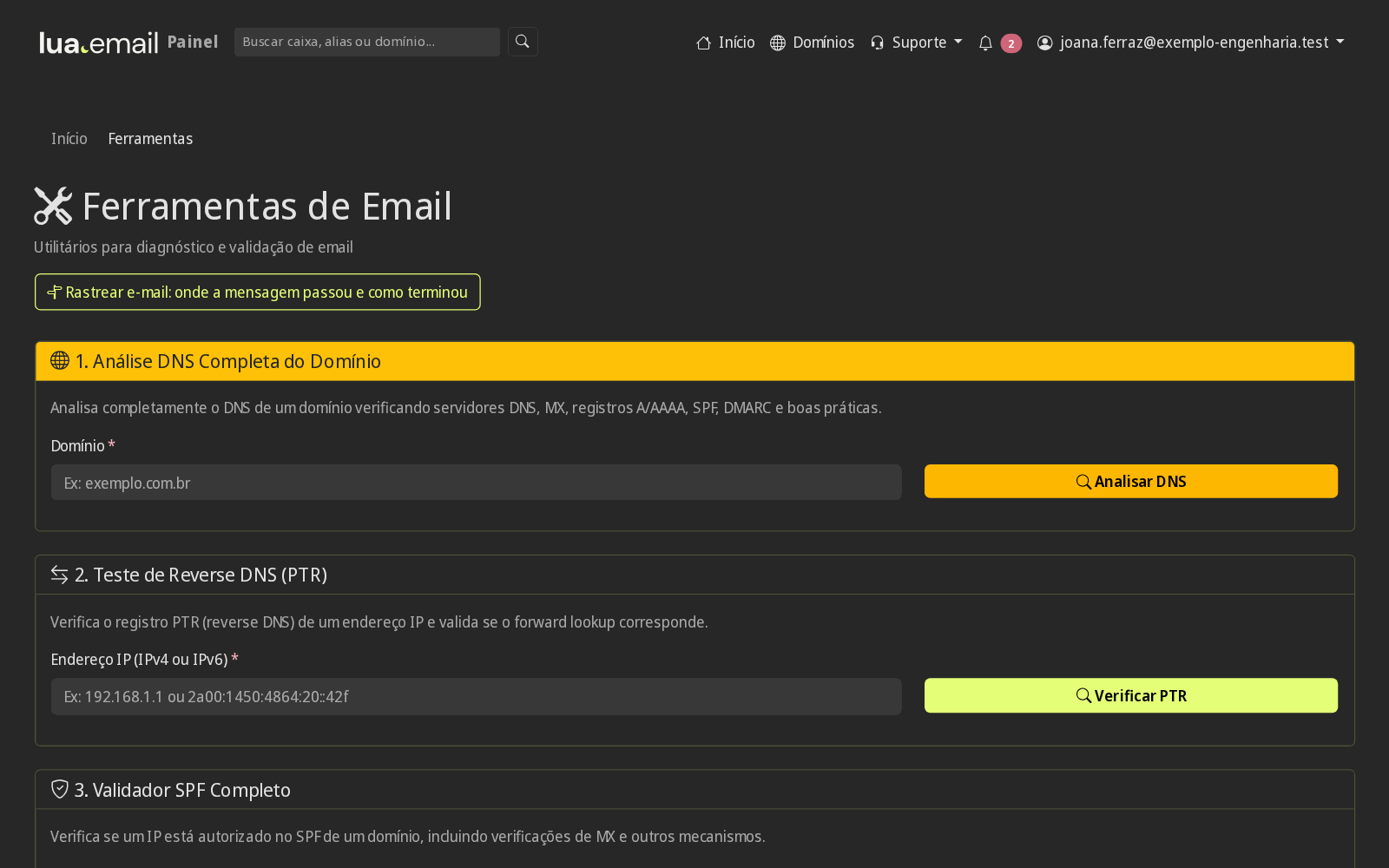
Task: Click the heading '2. Teste de Reverse DNS (PTR)'
Action: pos(201,575)
